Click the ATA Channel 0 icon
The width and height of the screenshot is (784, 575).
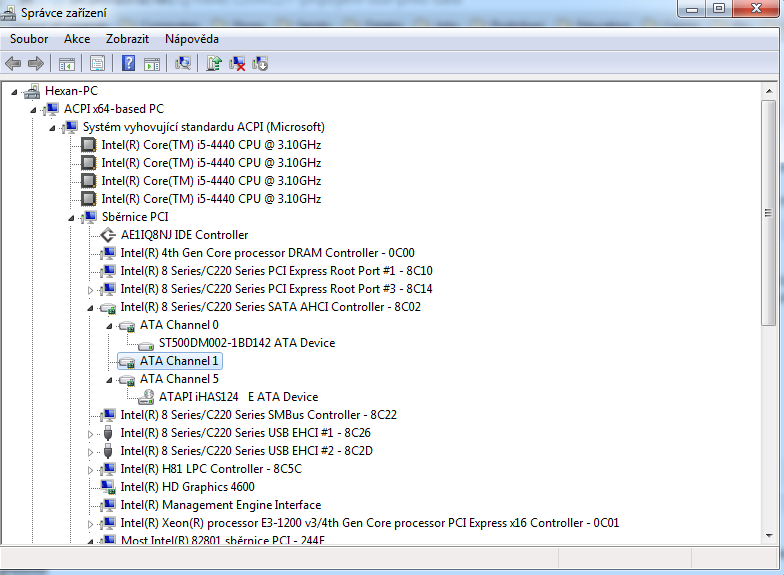(127, 326)
